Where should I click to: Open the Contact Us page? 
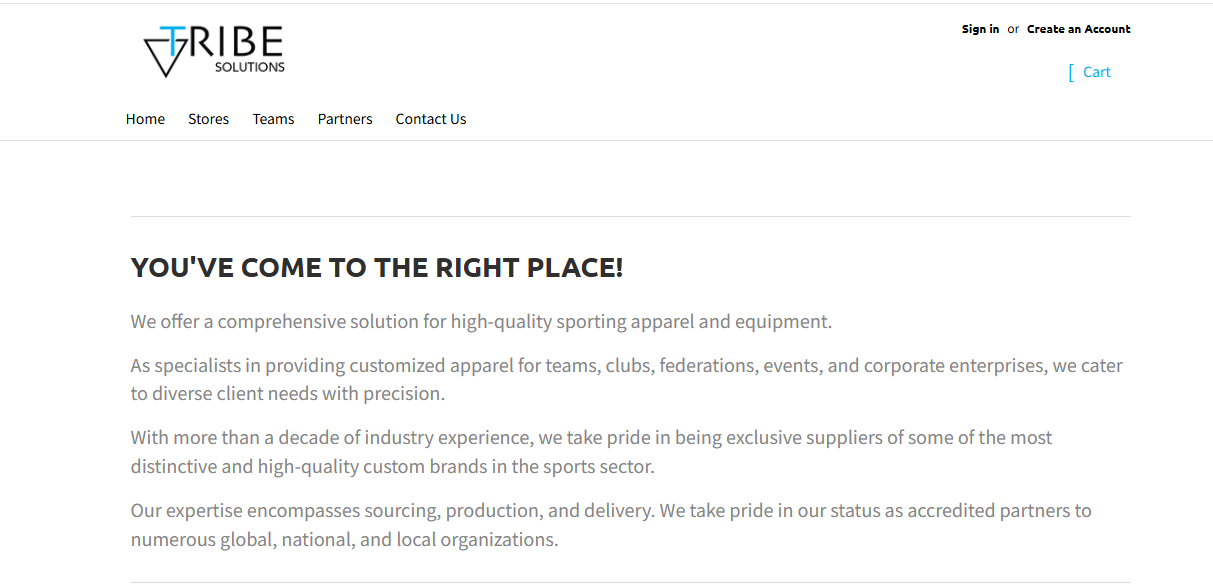[431, 119]
